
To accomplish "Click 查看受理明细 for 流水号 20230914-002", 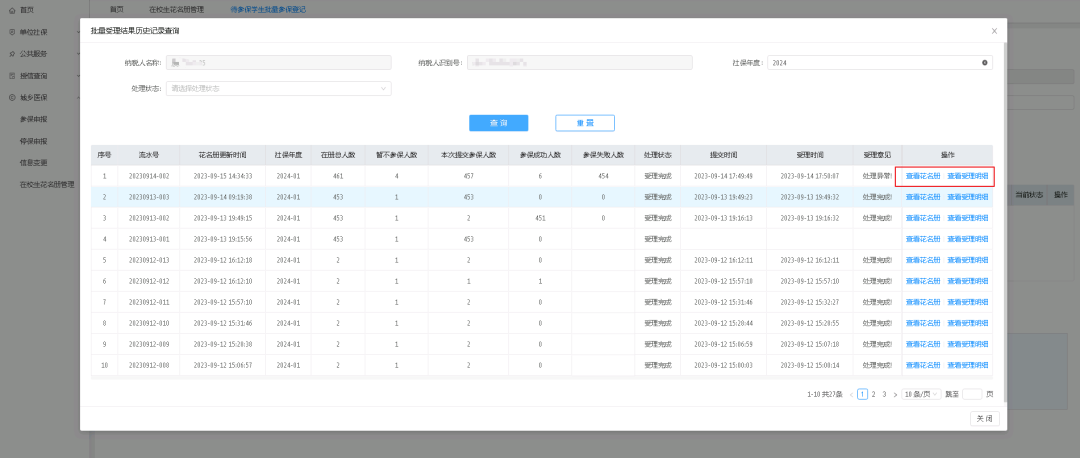I will (968, 176).
